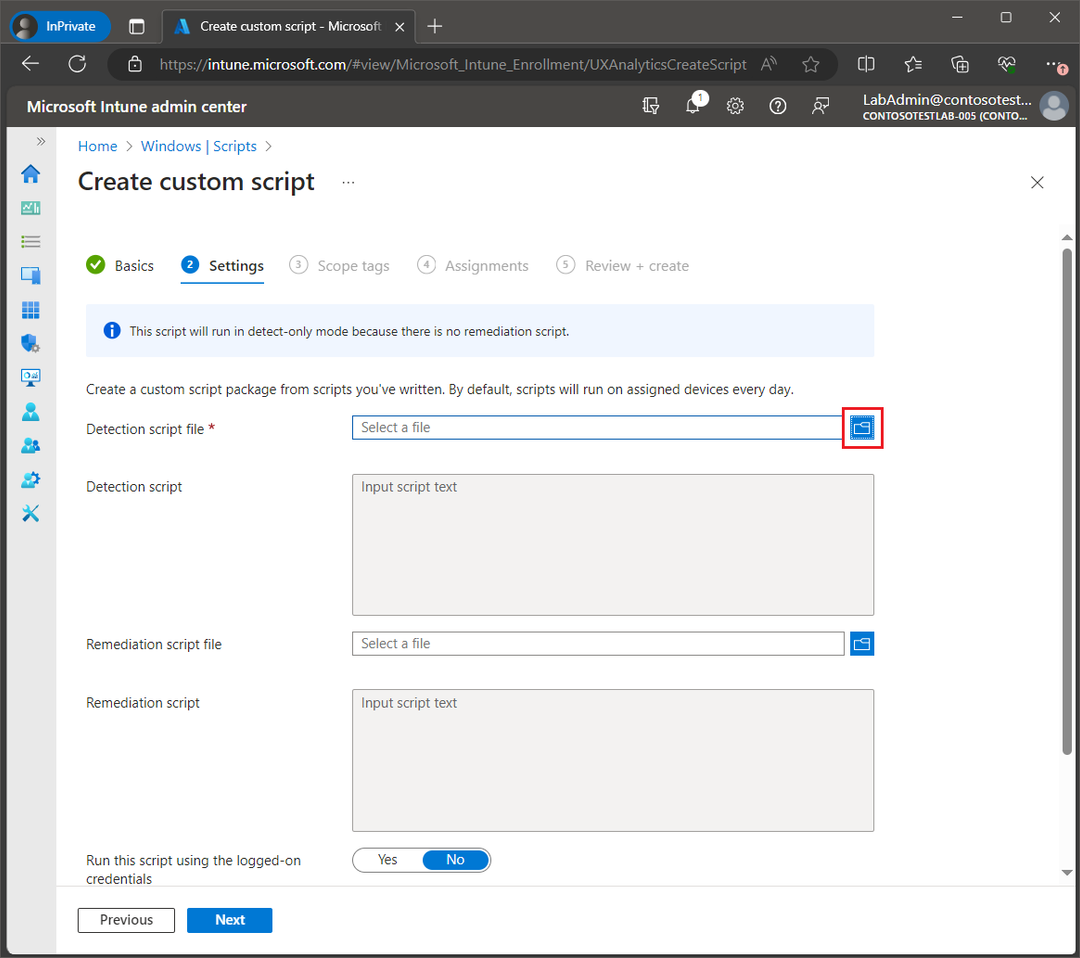This screenshot has height=958, width=1080.
Task: Open Groups icon in sidebar
Action: click(30, 445)
